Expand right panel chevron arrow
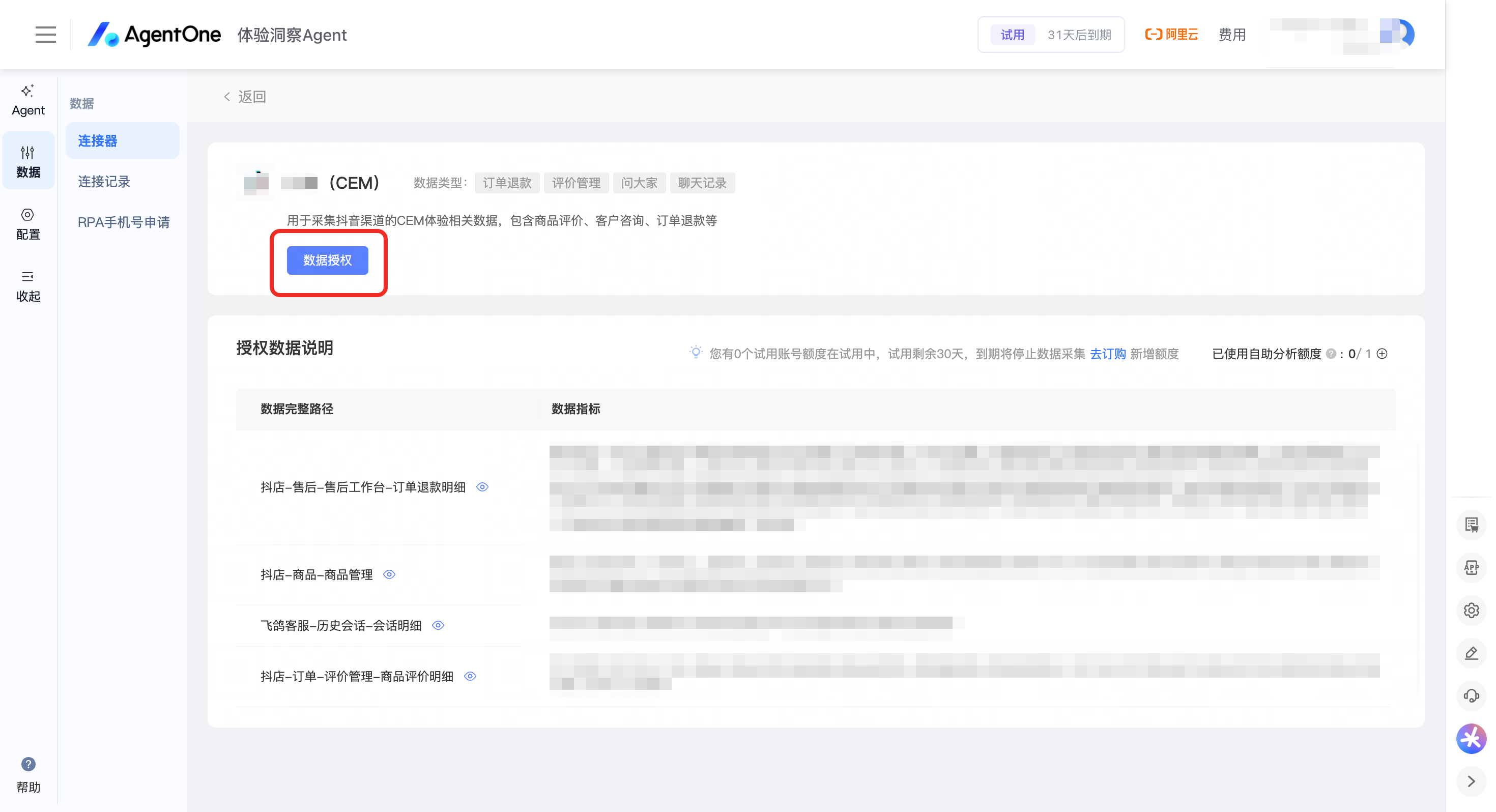Image resolution: width=1496 pixels, height=812 pixels. click(1471, 781)
